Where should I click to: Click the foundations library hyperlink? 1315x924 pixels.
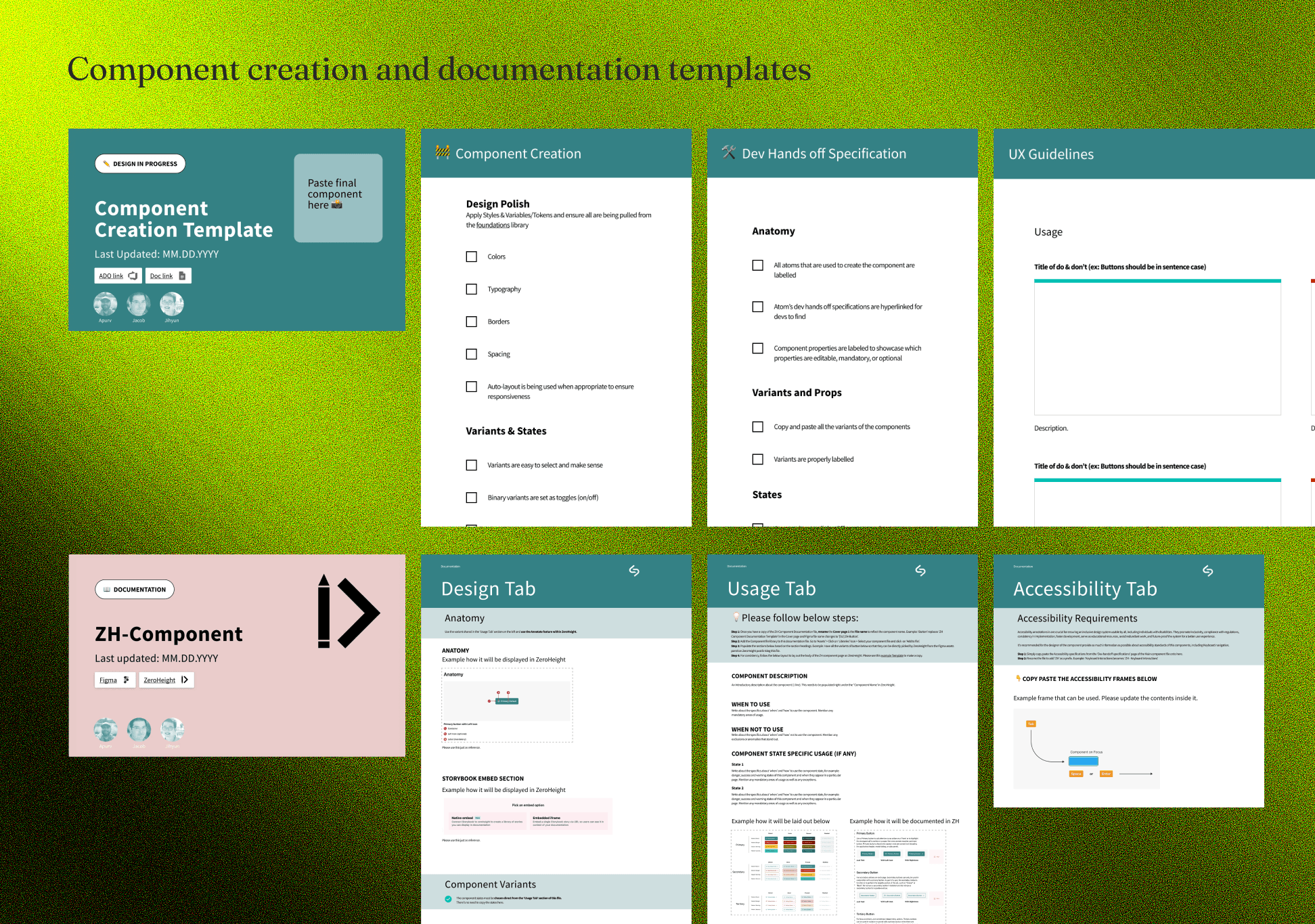[x=493, y=225]
